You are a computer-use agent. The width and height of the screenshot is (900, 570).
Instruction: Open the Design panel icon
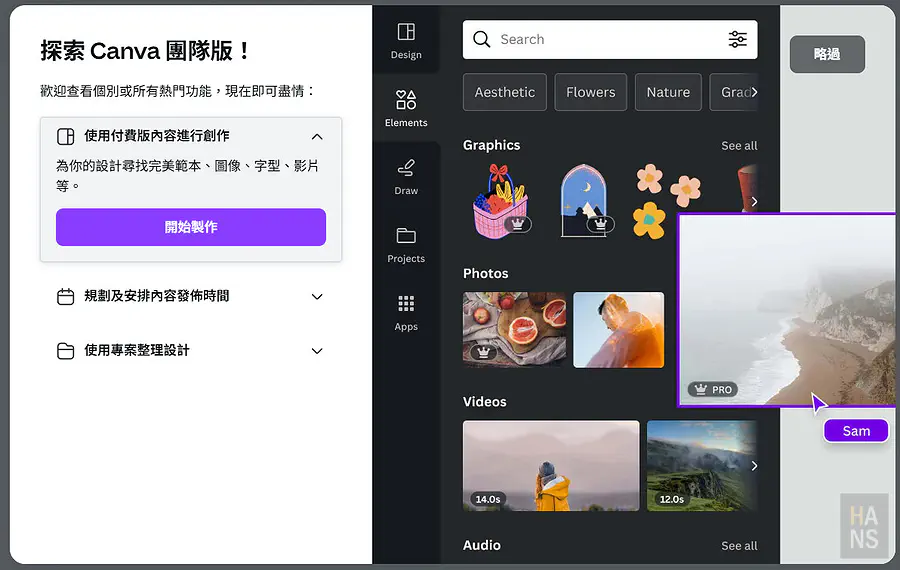(406, 32)
